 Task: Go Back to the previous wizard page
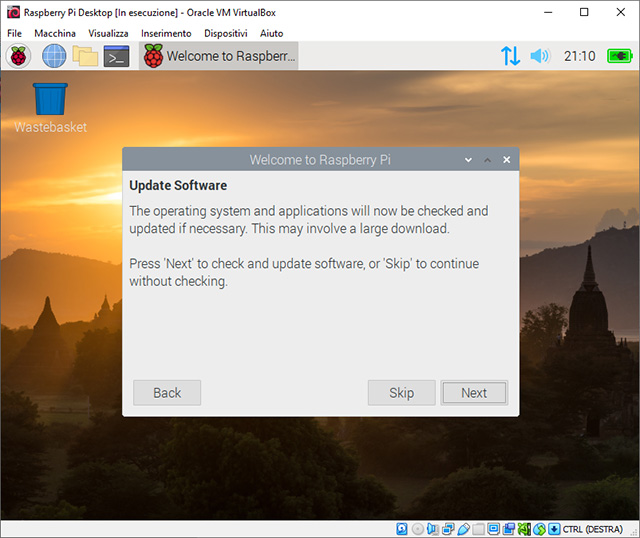pos(167,393)
